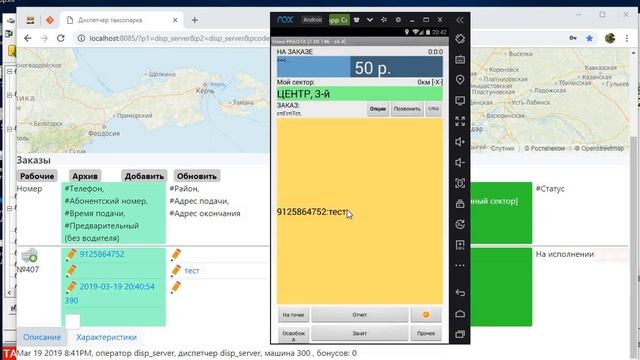640x360 pixels.
Task: Expand Nox title bar dropdown chevron
Action: [370, 20]
